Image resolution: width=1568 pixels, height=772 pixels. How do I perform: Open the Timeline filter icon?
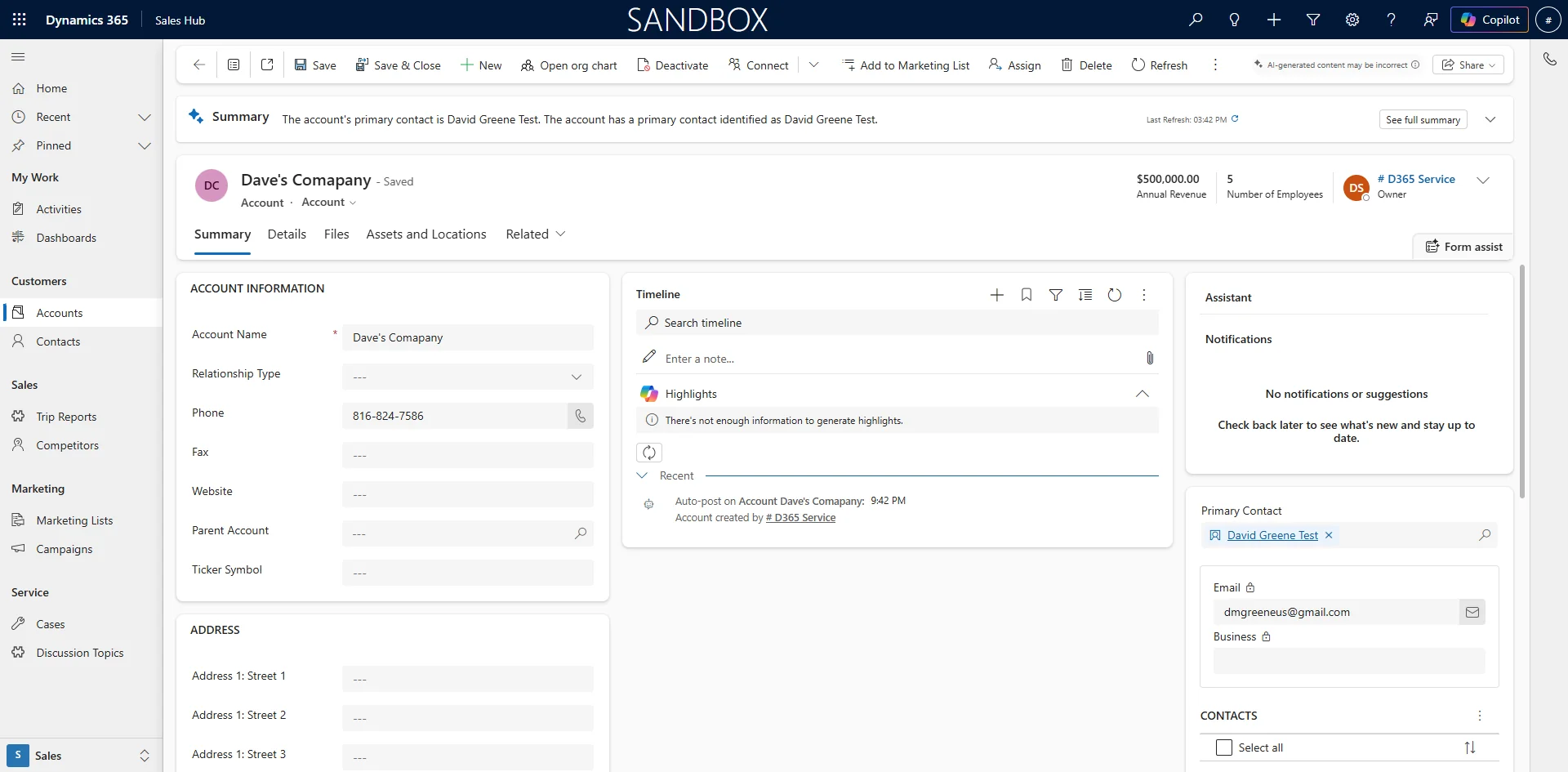[1056, 294]
